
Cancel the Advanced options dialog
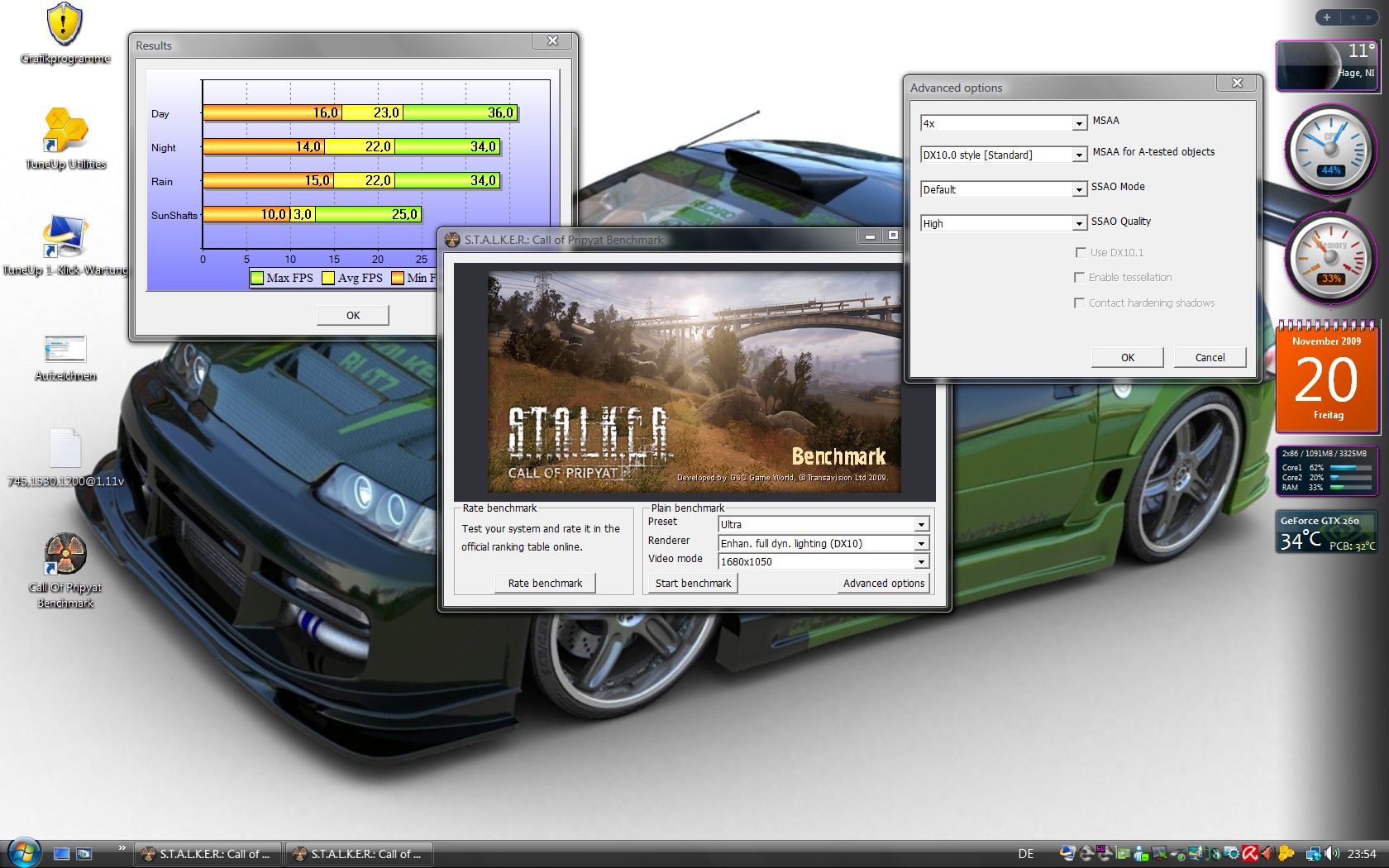click(1210, 357)
